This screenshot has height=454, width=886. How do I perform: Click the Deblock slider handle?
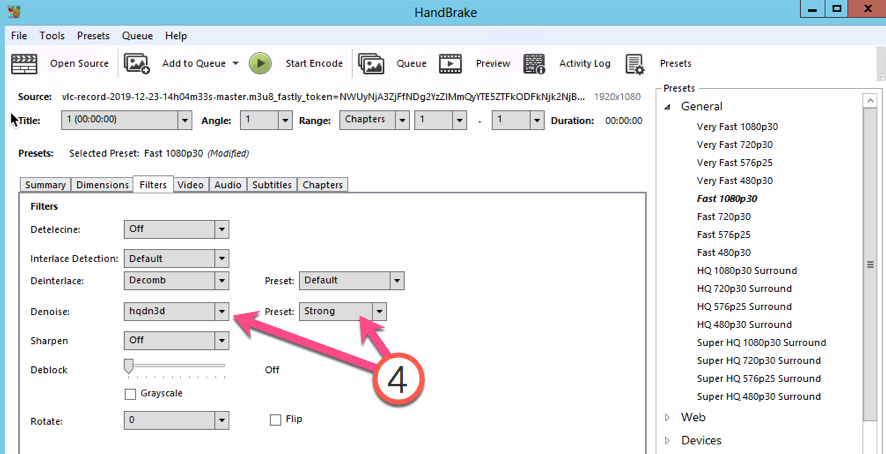tap(129, 367)
